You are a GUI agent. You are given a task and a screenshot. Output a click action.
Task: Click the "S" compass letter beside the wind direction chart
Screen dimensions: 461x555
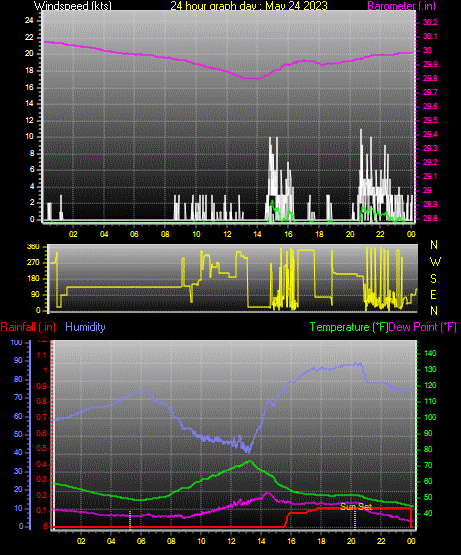(x=433, y=279)
